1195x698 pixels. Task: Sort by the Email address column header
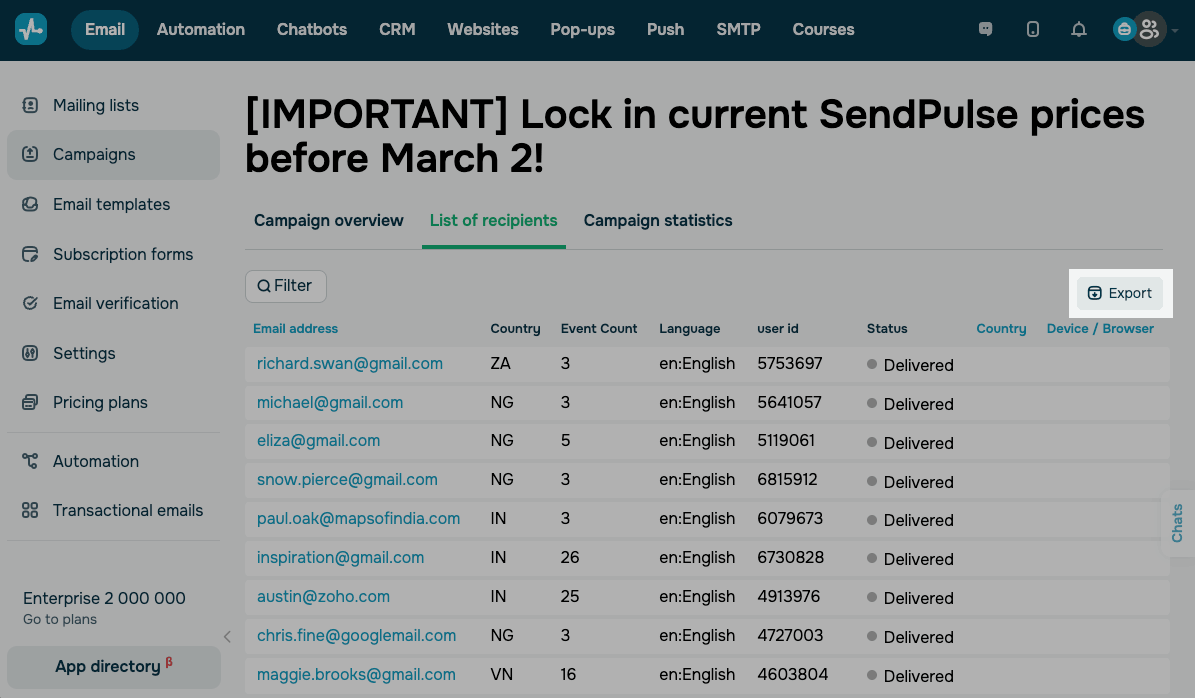click(295, 328)
